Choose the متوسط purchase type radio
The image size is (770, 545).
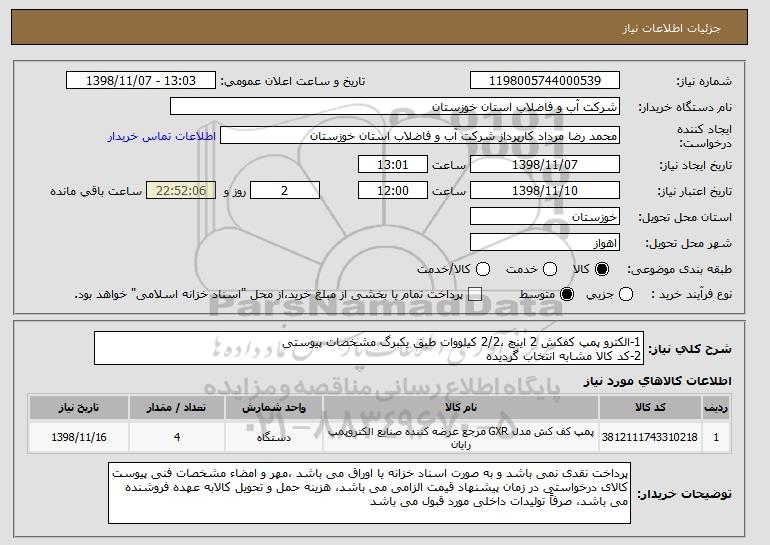tap(567, 294)
